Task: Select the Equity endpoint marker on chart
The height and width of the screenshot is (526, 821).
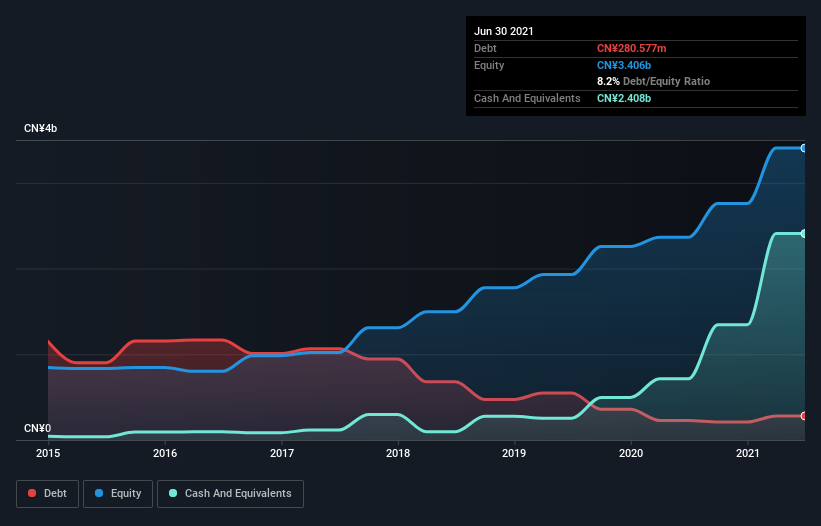Action: [x=804, y=148]
